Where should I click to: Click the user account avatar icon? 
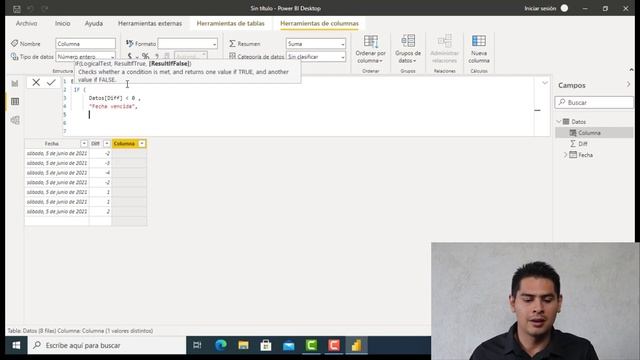(x=564, y=8)
